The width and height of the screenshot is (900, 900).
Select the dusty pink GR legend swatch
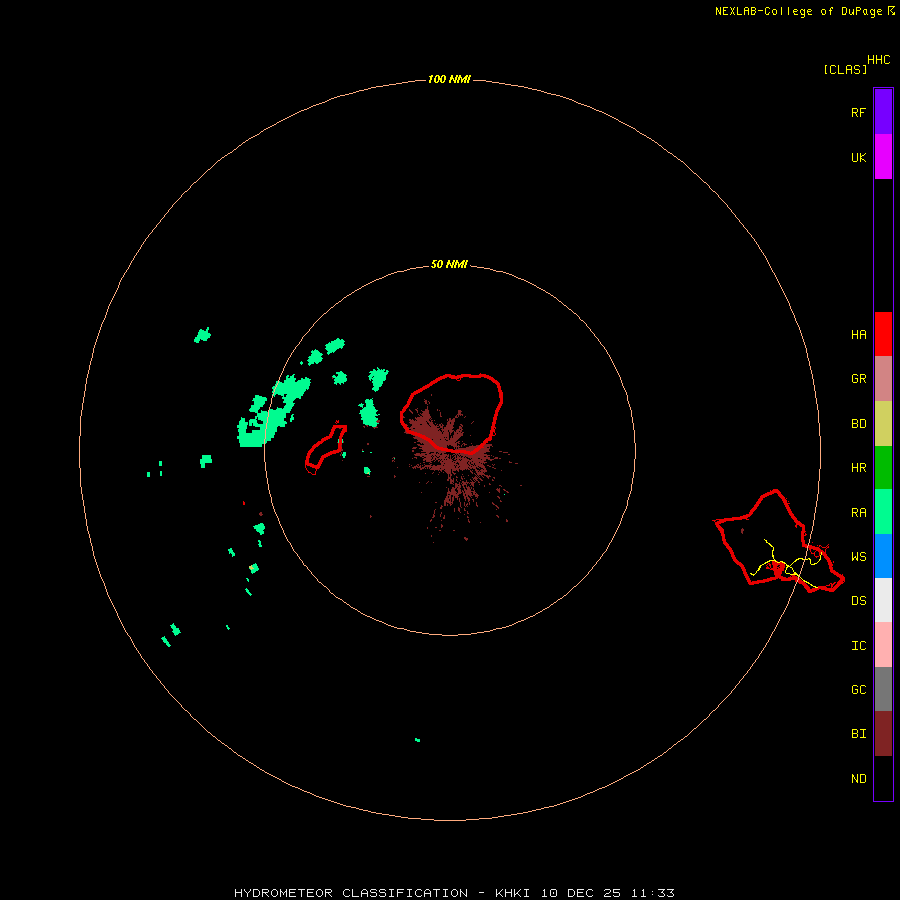click(883, 379)
